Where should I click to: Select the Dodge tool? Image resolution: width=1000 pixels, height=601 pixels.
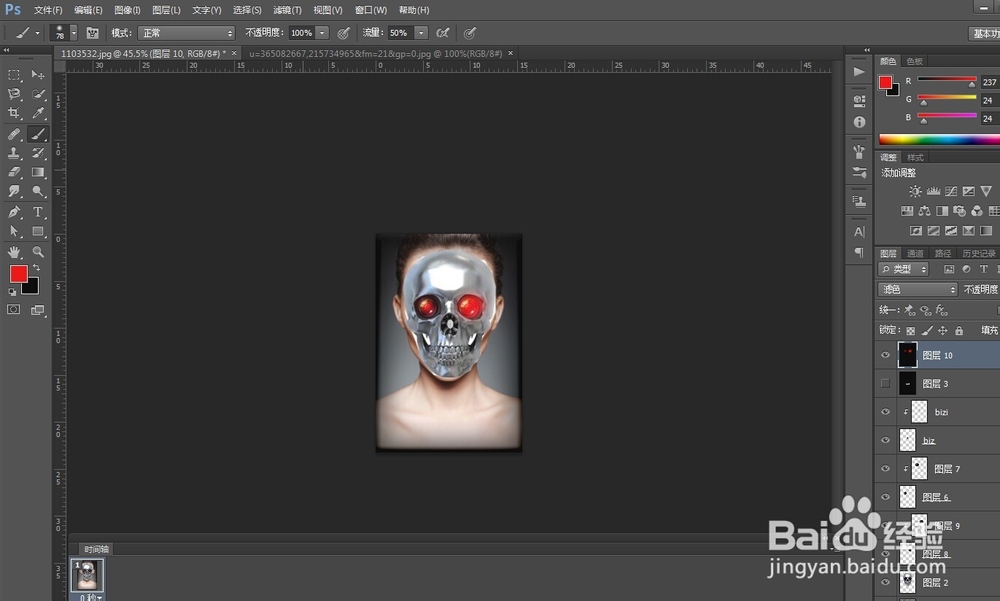[x=38, y=191]
